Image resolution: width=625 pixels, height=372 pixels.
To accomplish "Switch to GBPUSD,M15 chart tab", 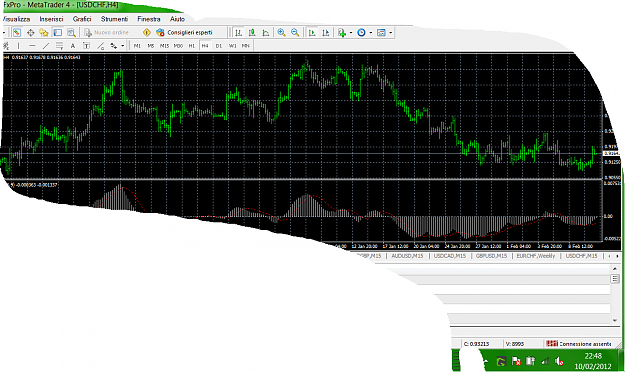I will (491, 256).
